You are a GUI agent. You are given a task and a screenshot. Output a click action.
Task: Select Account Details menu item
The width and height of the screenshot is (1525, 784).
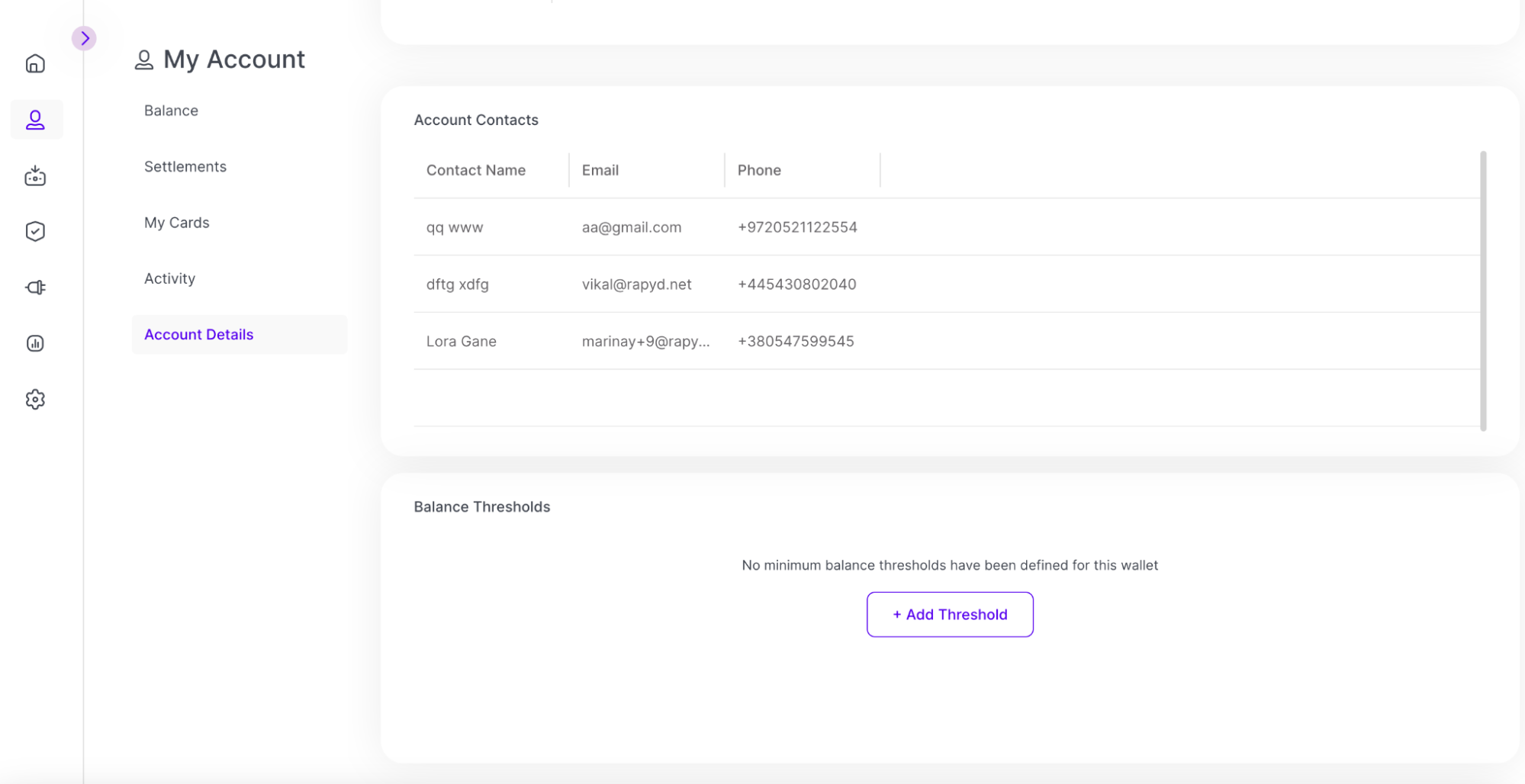[x=198, y=335]
